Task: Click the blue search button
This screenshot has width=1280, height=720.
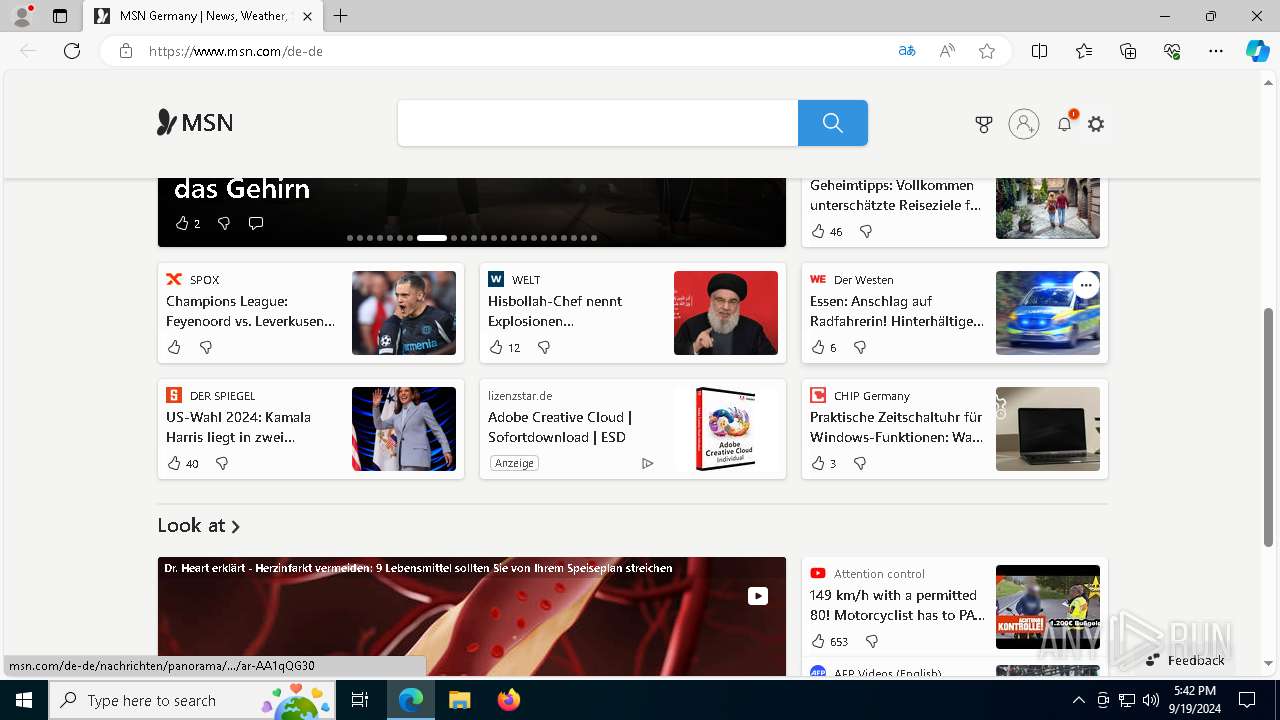Action: pyautogui.click(x=833, y=123)
